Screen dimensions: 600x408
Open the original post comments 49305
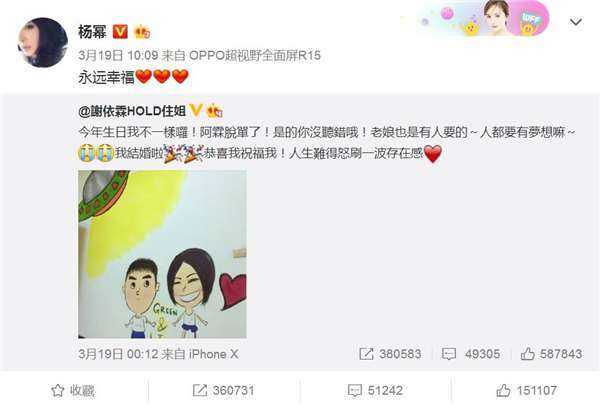[471, 354]
